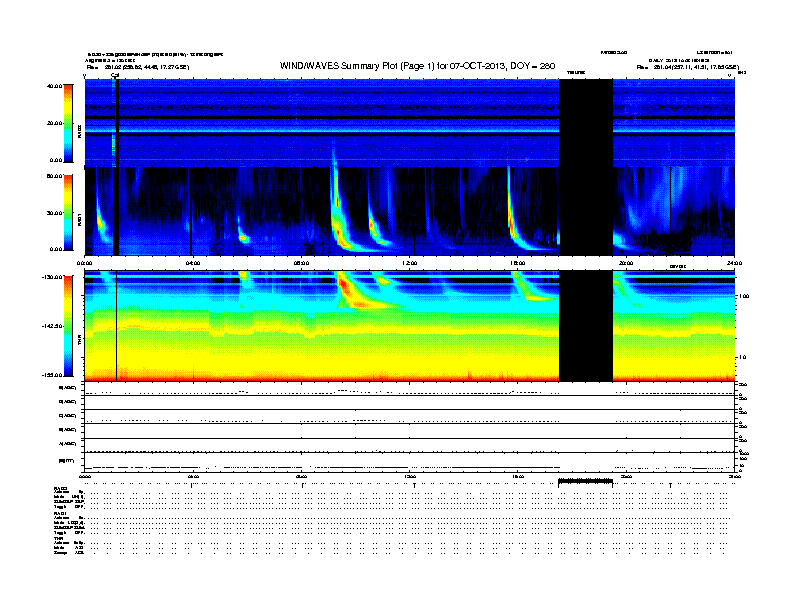The height and width of the screenshot is (612, 792).
Task: Click the 10 label on TNR right axis
Action: (742, 358)
